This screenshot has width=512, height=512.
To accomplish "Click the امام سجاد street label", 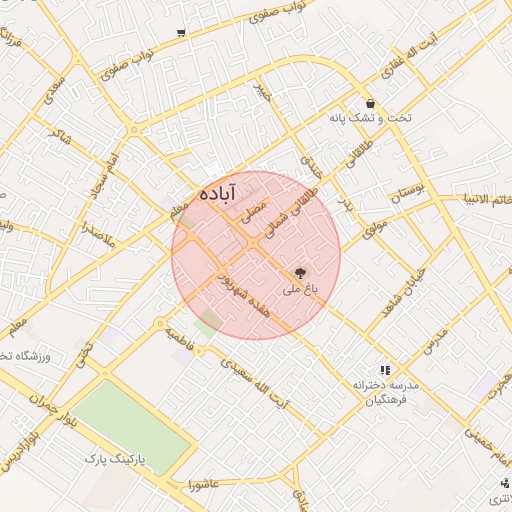I will point(105,176).
